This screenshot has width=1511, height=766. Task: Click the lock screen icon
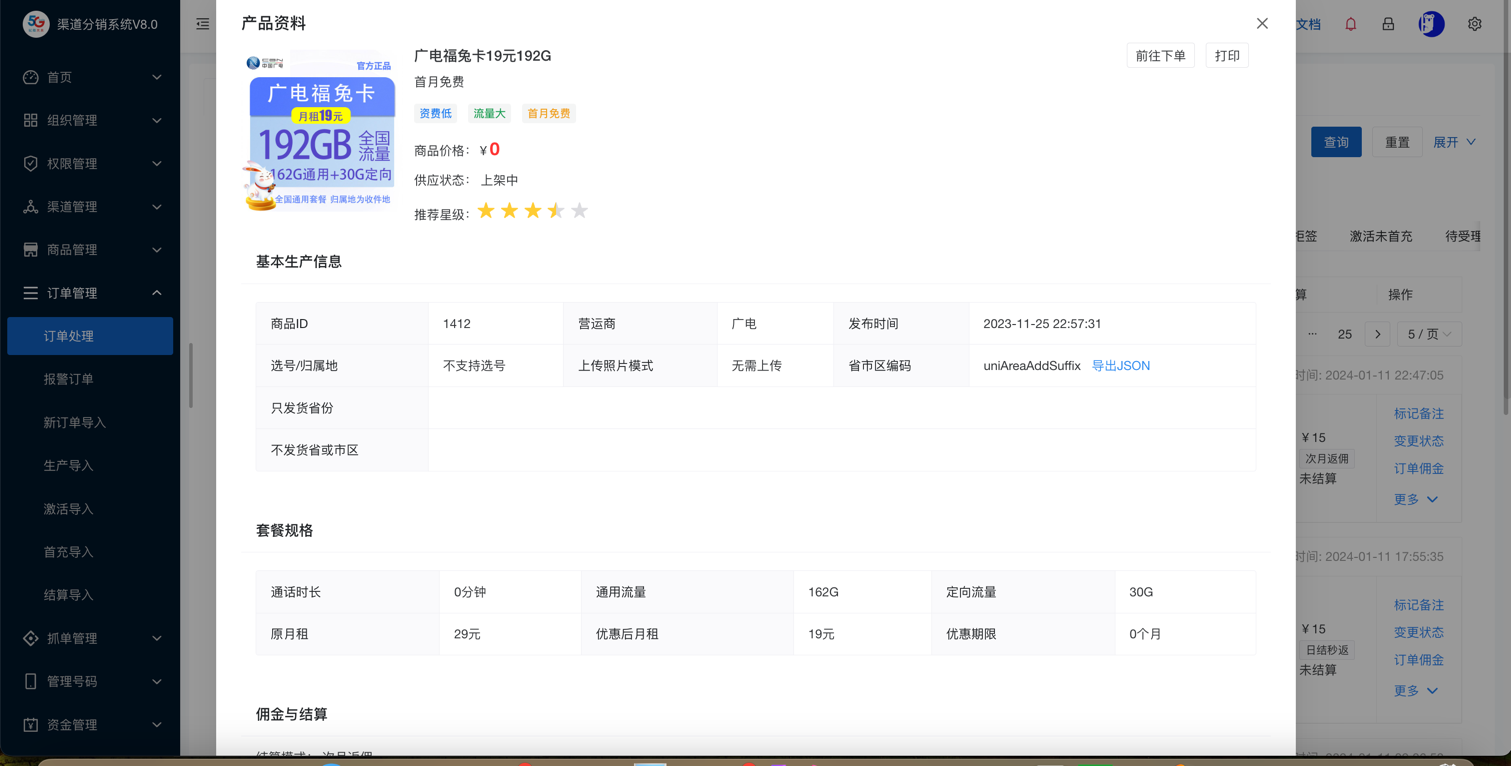tap(1388, 24)
